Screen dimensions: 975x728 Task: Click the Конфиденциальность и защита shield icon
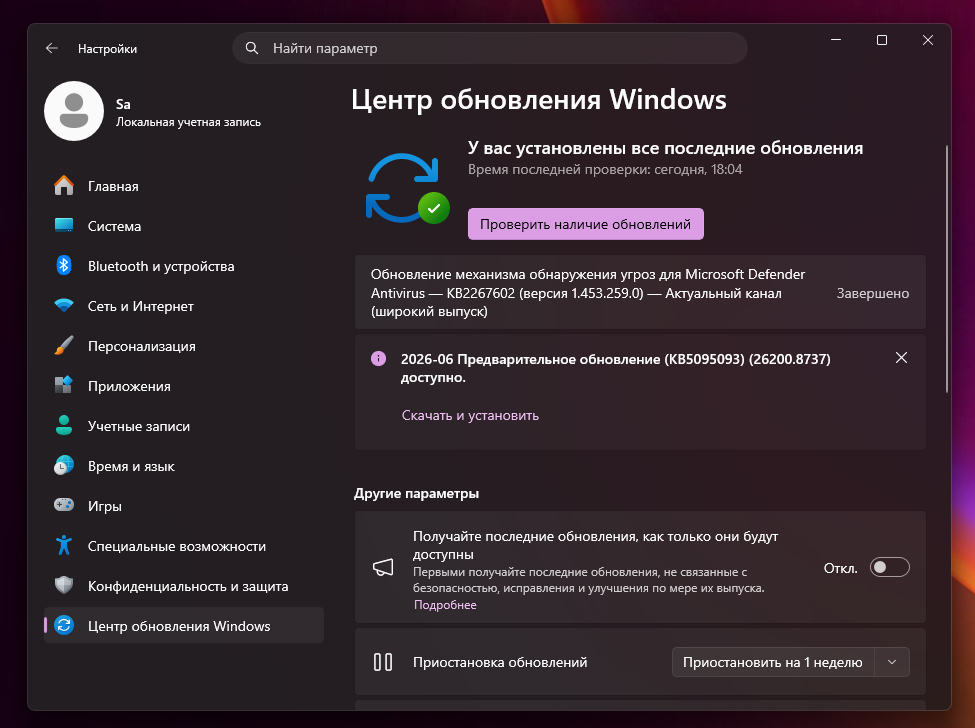click(63, 585)
